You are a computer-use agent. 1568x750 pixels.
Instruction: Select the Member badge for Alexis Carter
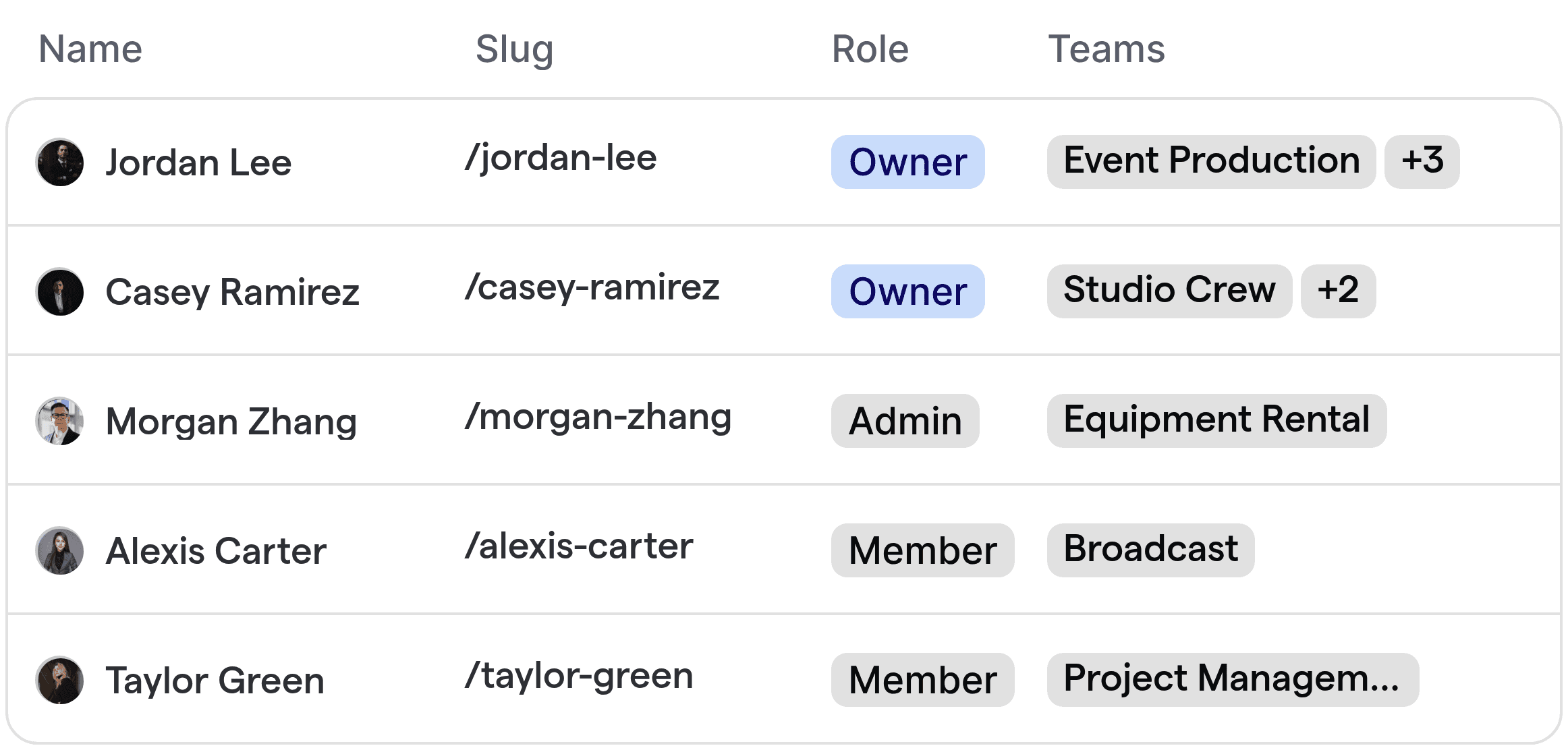pos(922,550)
